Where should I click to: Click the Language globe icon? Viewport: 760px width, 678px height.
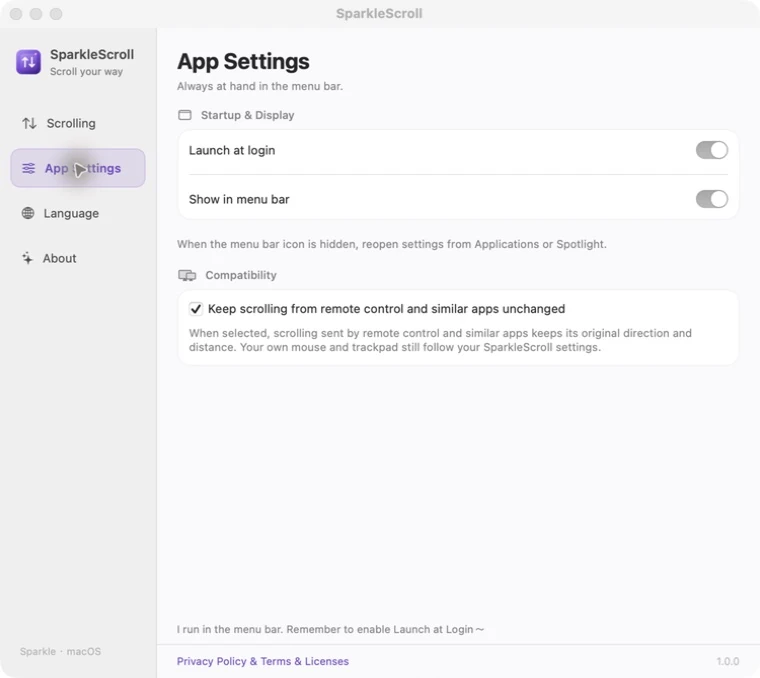[x=28, y=213]
